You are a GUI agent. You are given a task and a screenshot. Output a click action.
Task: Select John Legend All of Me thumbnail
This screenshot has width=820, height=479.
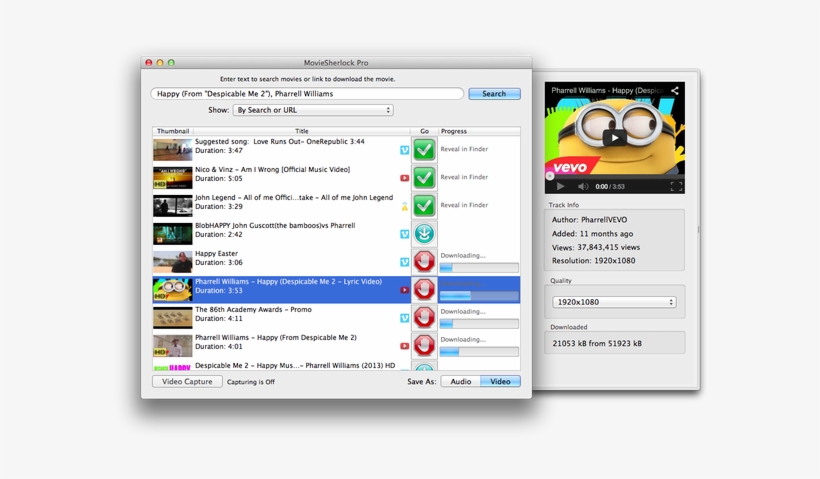click(x=173, y=206)
